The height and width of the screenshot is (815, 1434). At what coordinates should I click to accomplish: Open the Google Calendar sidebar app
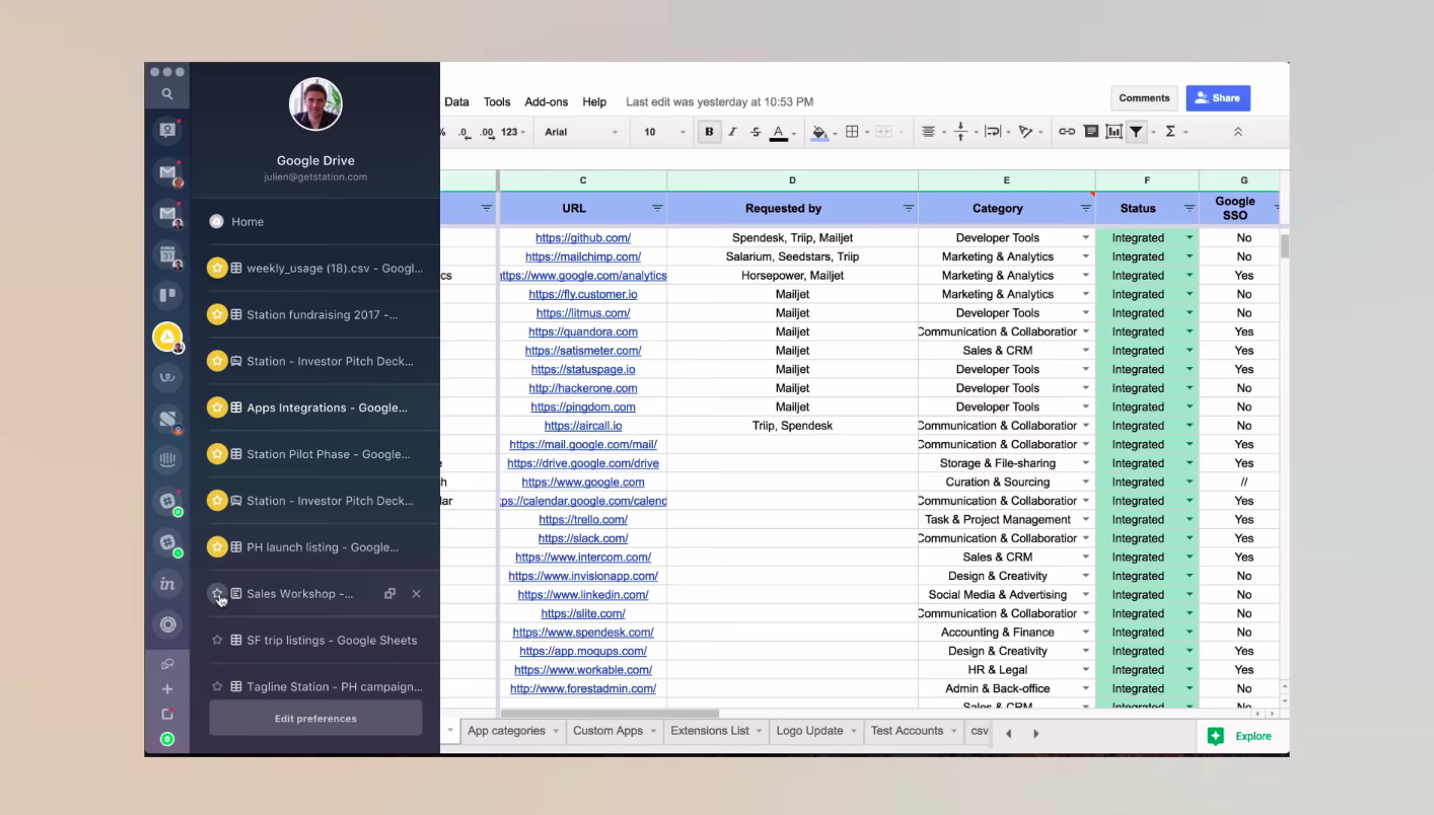(167, 255)
